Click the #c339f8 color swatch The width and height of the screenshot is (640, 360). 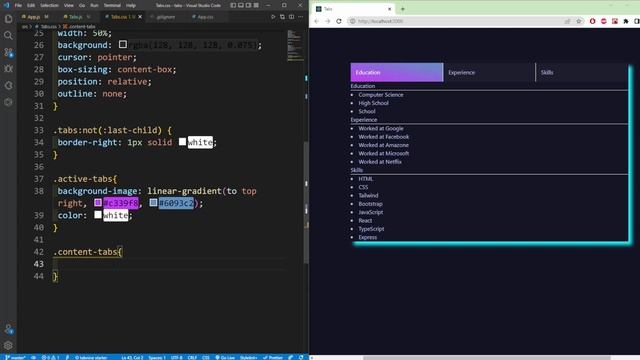click(98, 202)
